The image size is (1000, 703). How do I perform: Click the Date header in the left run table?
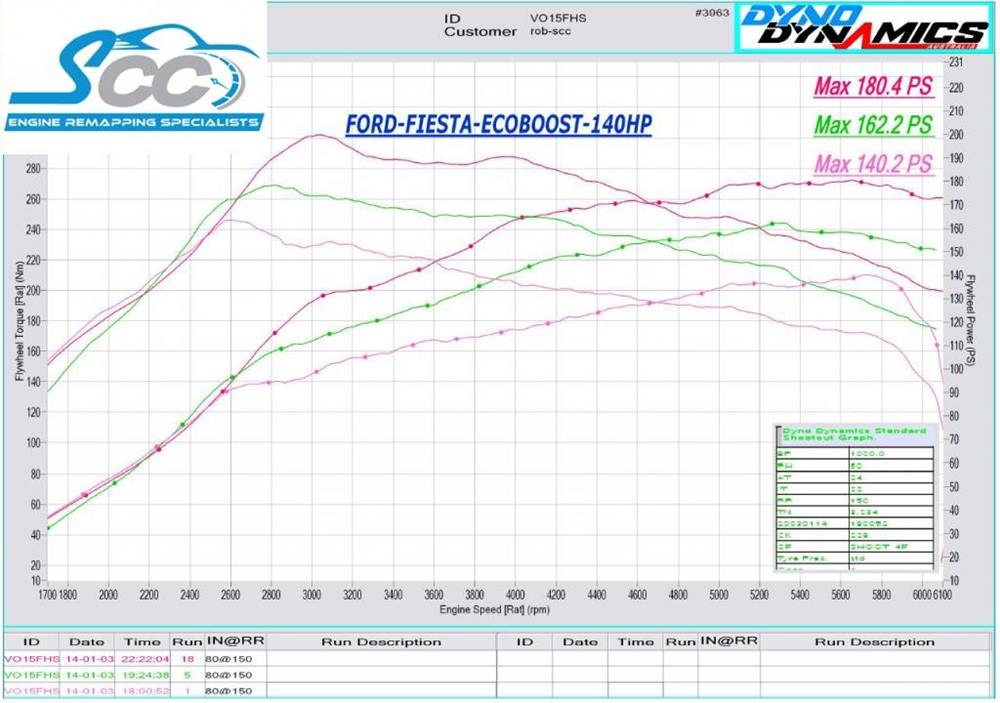pos(87,642)
